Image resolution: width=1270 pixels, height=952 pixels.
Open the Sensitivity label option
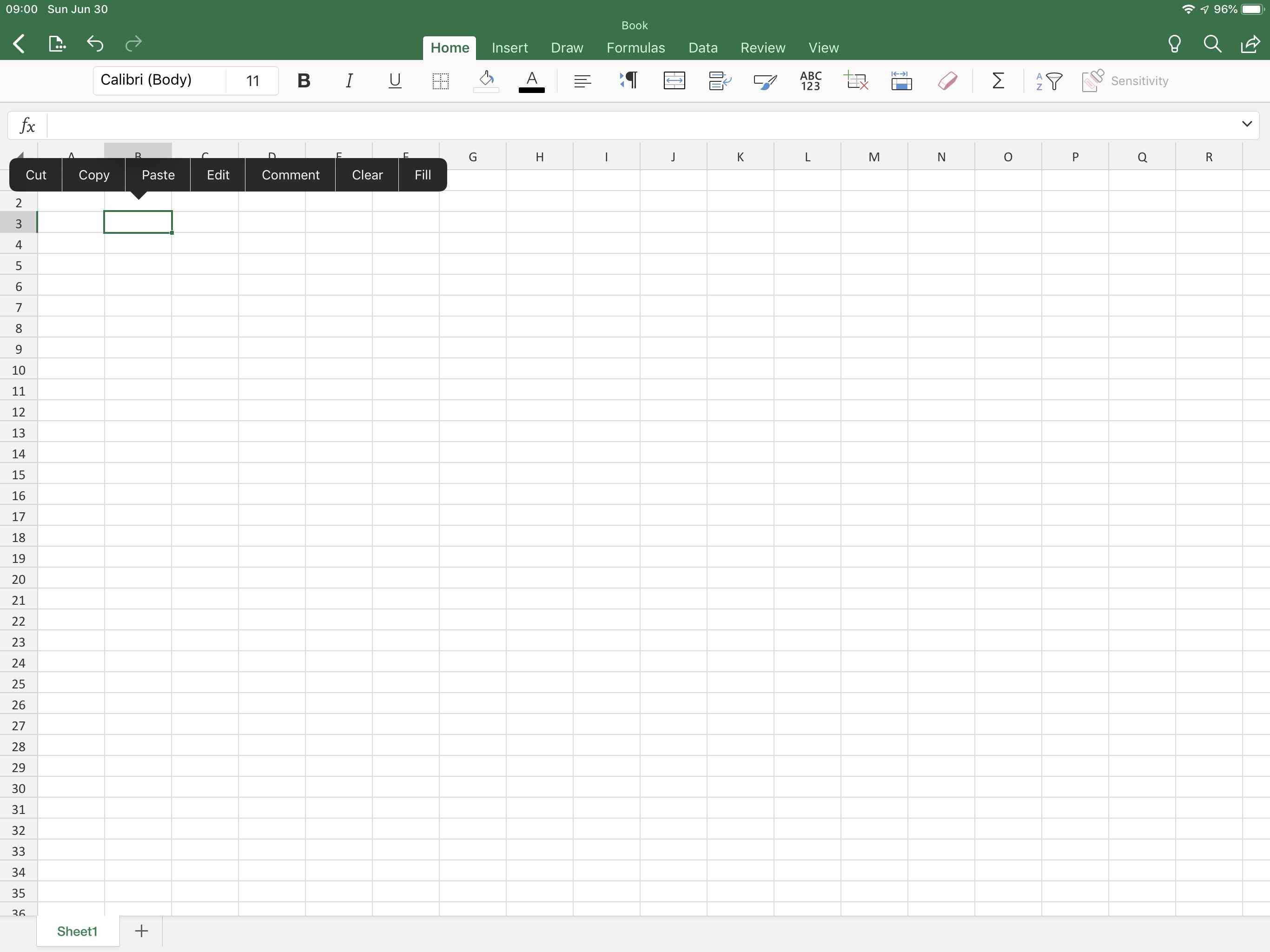click(x=1125, y=81)
